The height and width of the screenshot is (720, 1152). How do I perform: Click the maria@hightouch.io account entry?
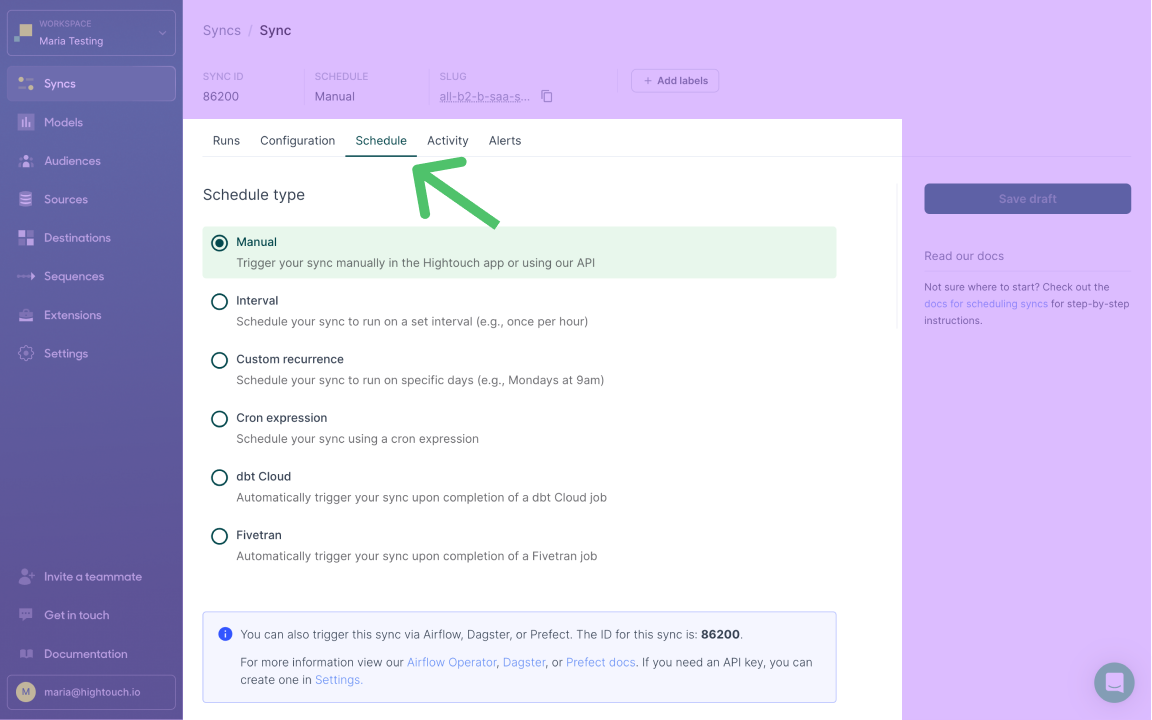(x=91, y=691)
